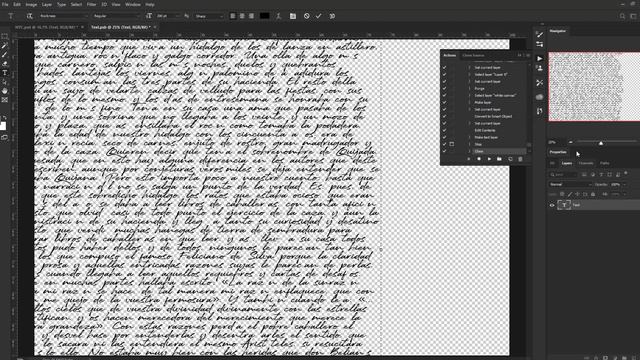Switch to the Channels tab
This screenshot has height=360, width=640.
click(586, 163)
